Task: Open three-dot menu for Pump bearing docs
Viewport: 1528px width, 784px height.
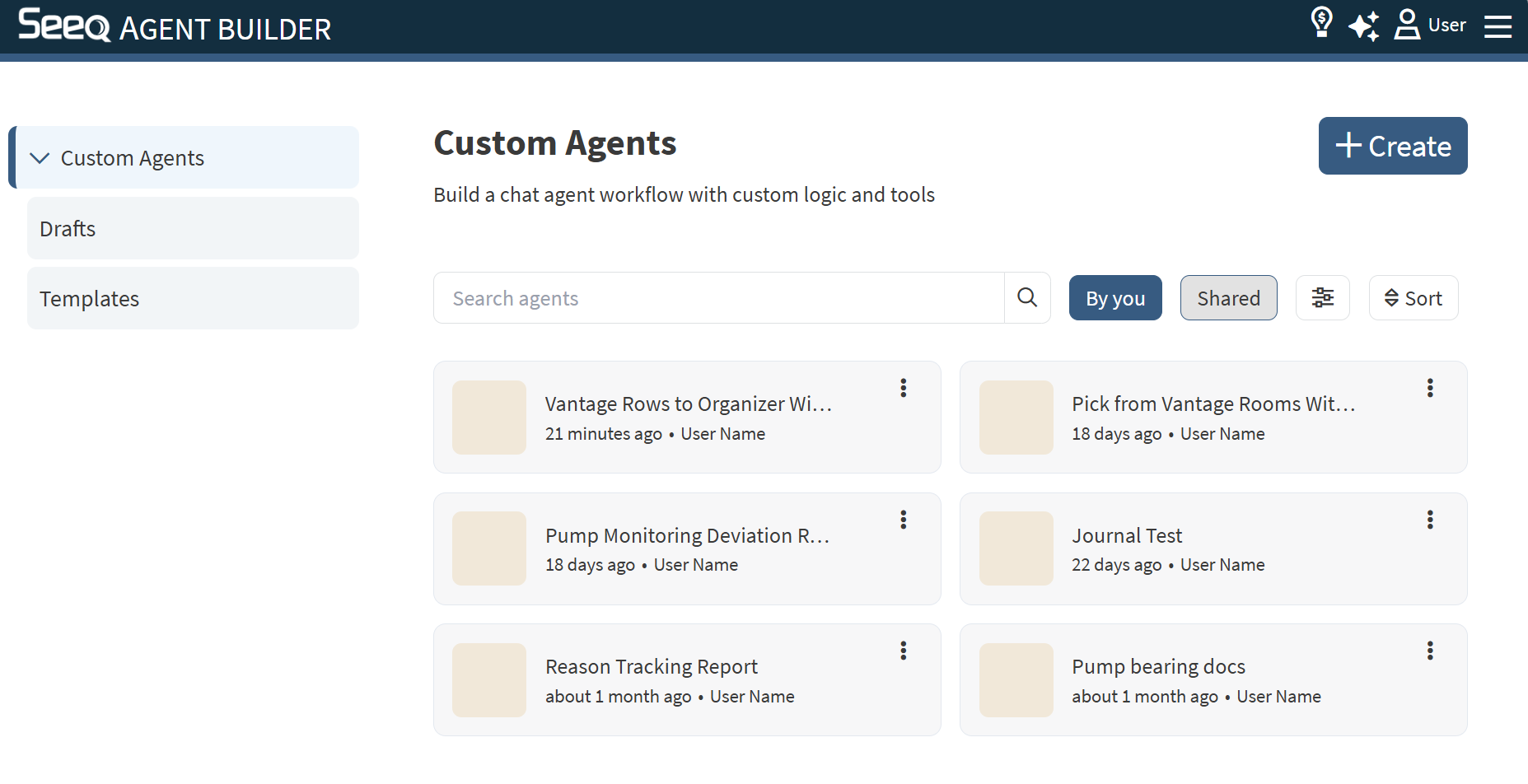Action: point(1430,651)
